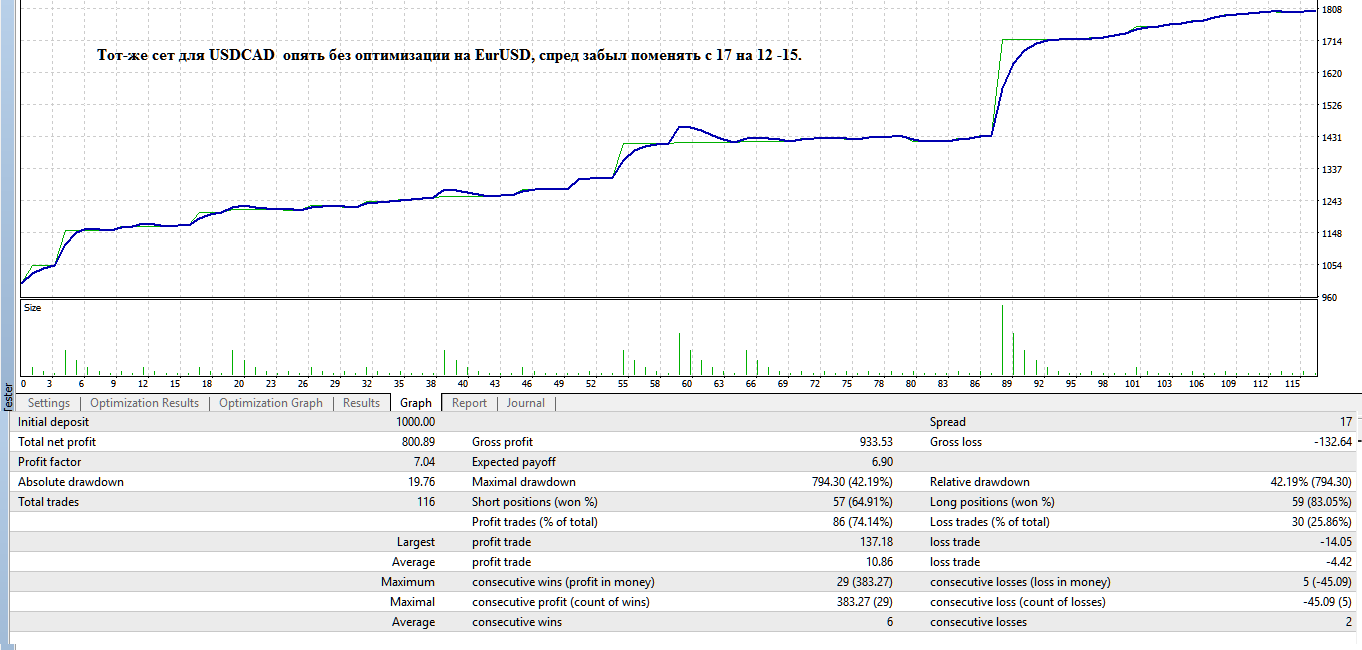Image resolution: width=1362 pixels, height=650 pixels.
Task: Open the Optimization Results tab
Action: (145, 403)
